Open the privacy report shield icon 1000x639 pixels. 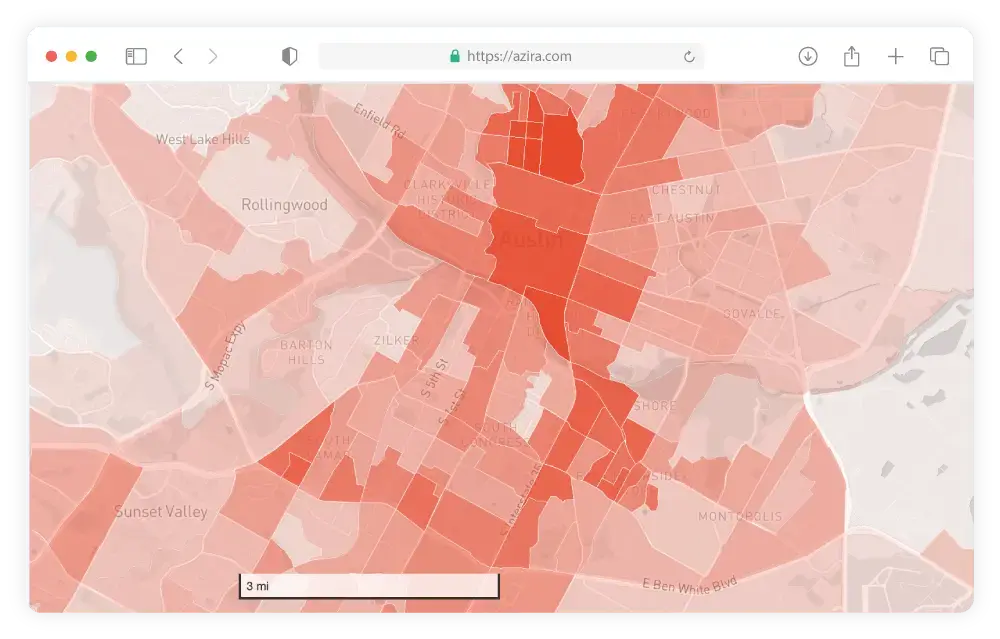(x=290, y=57)
